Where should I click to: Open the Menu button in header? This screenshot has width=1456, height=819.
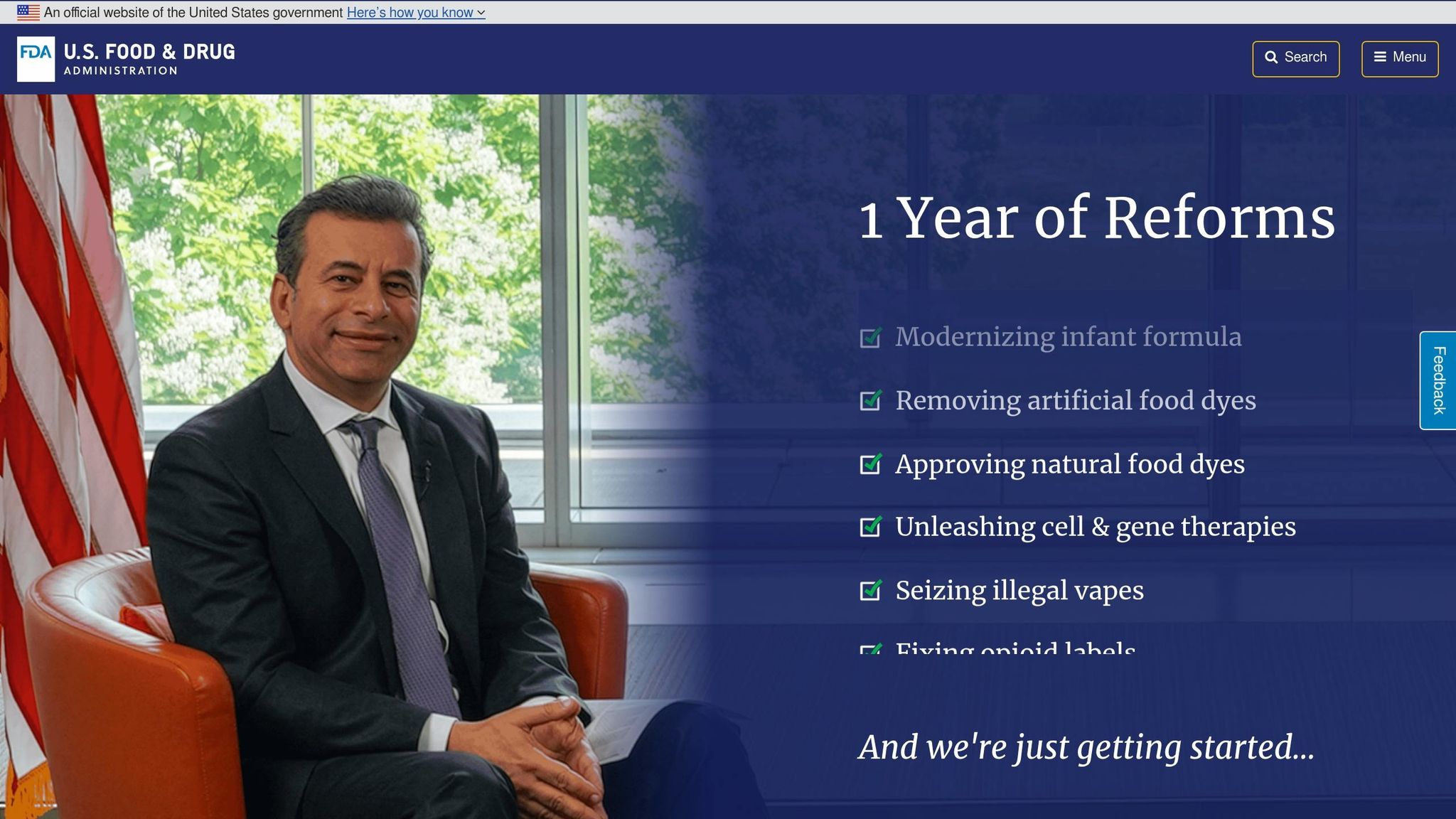click(x=1399, y=58)
